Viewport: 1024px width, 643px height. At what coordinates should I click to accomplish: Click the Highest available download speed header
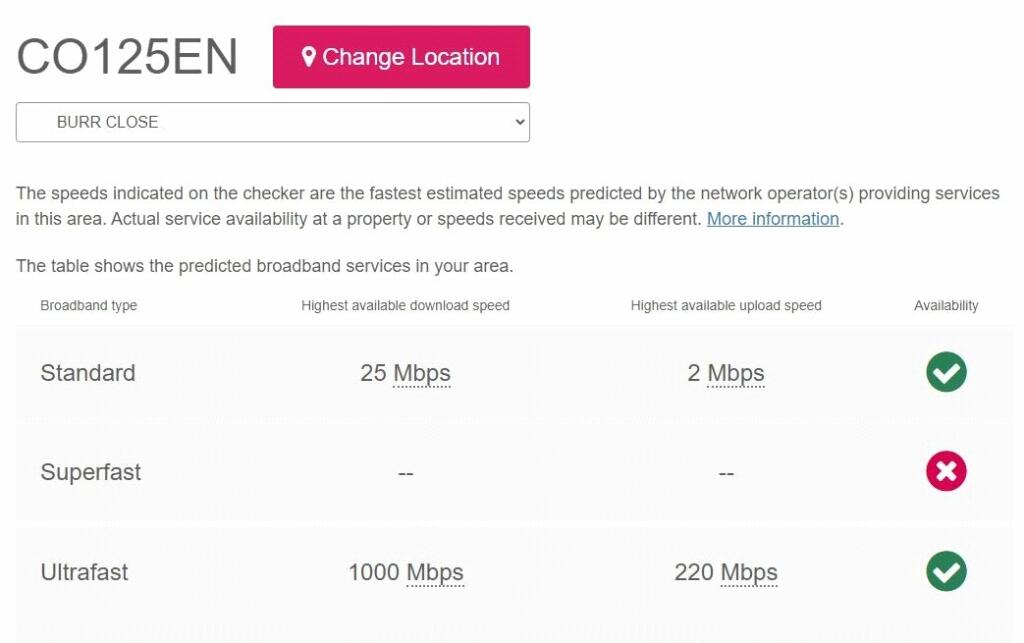405,305
